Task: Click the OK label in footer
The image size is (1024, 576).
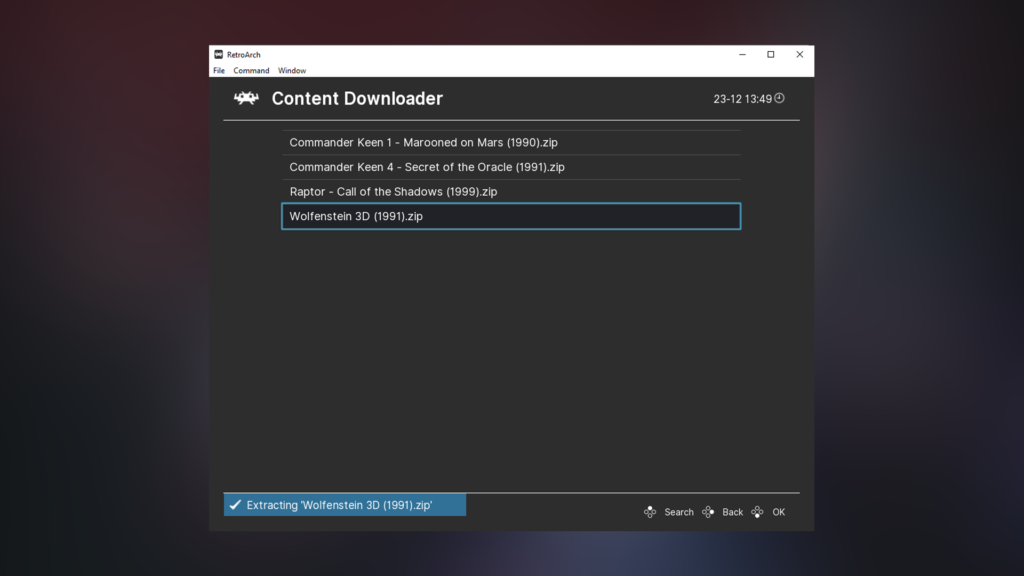Action: [x=778, y=512]
